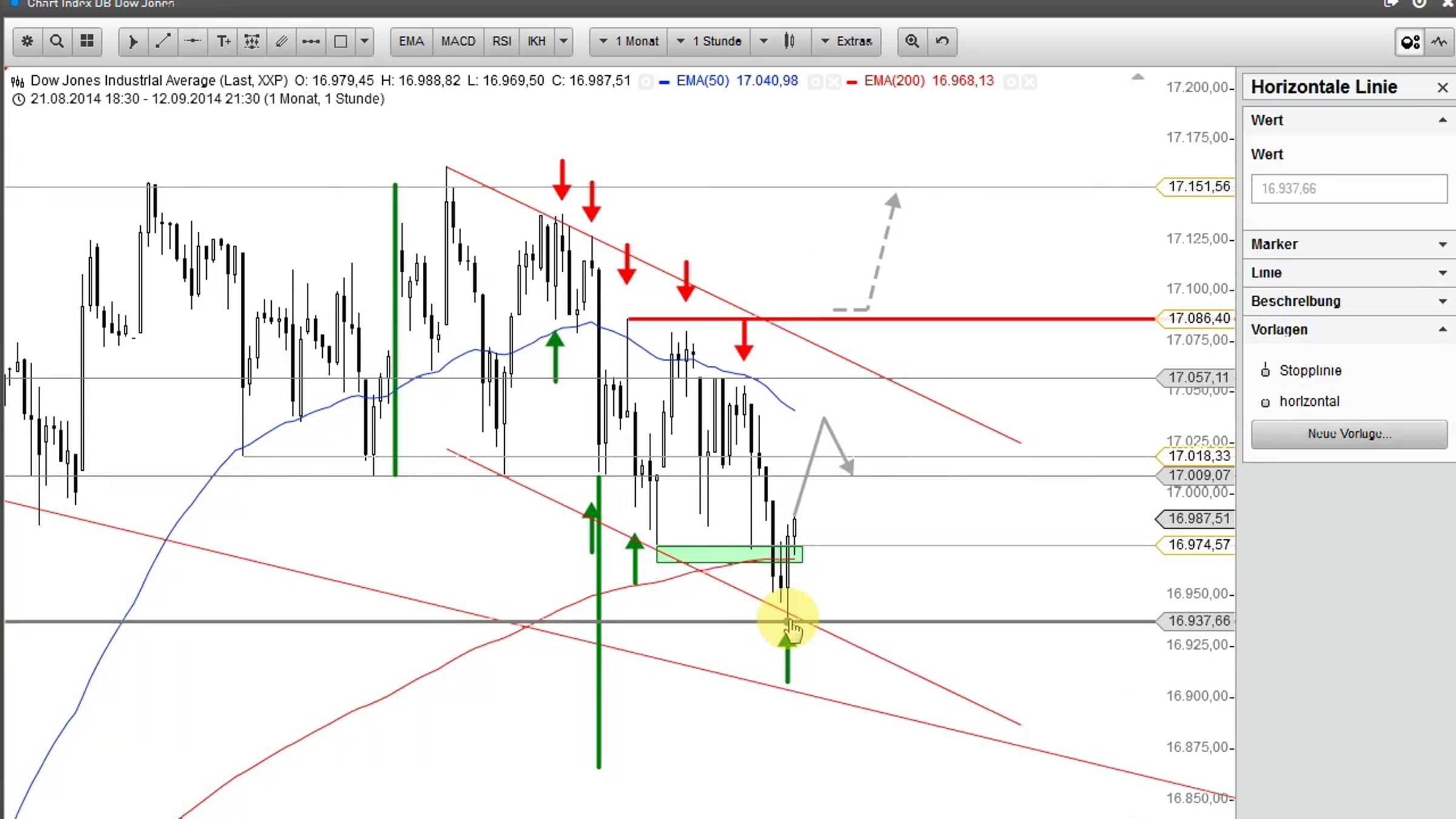Screen dimensions: 1456x819
Task: Click the undo arrow icon
Action: point(942,41)
